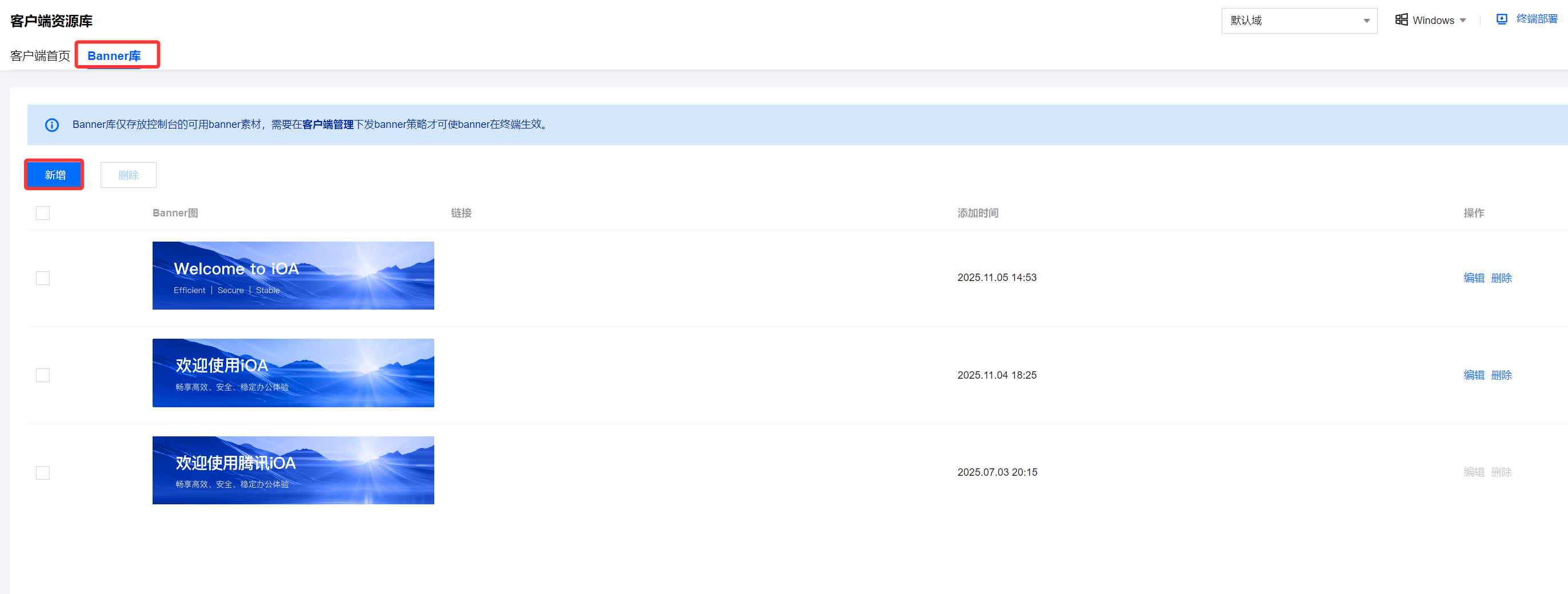Click the Banner图 column header

[x=175, y=213]
